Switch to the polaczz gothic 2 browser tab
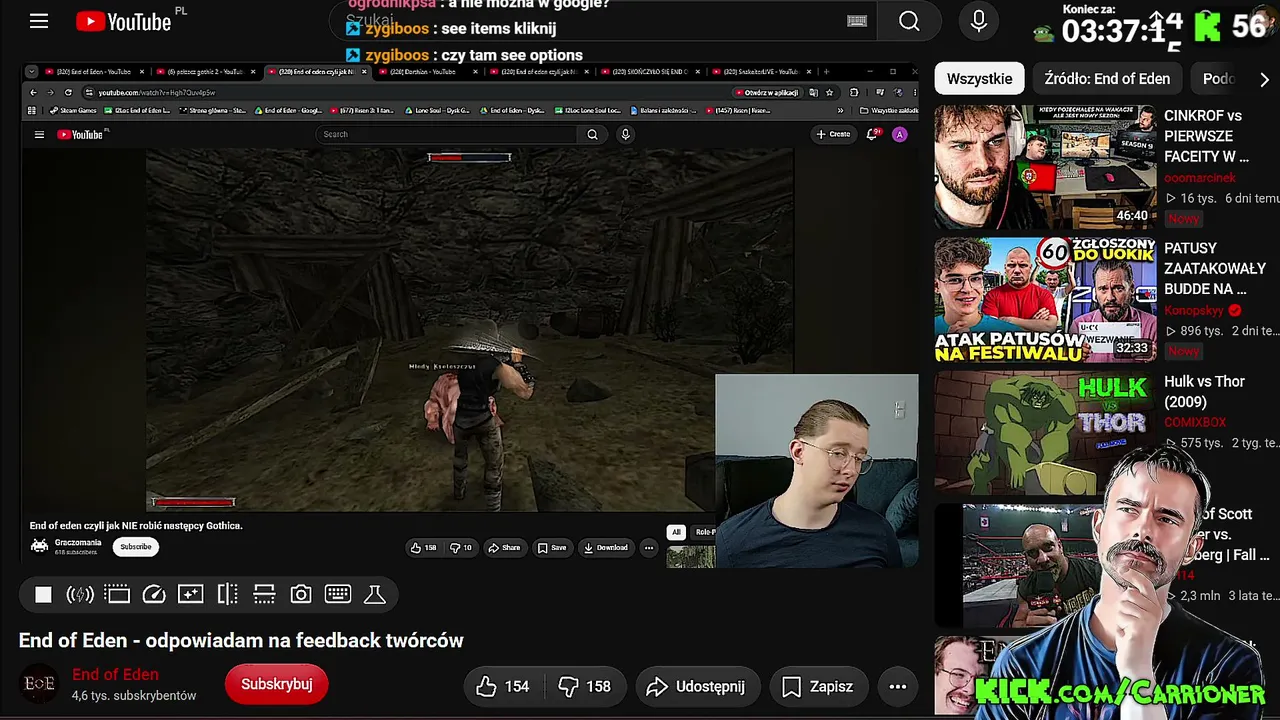This screenshot has width=1280, height=720. click(205, 72)
